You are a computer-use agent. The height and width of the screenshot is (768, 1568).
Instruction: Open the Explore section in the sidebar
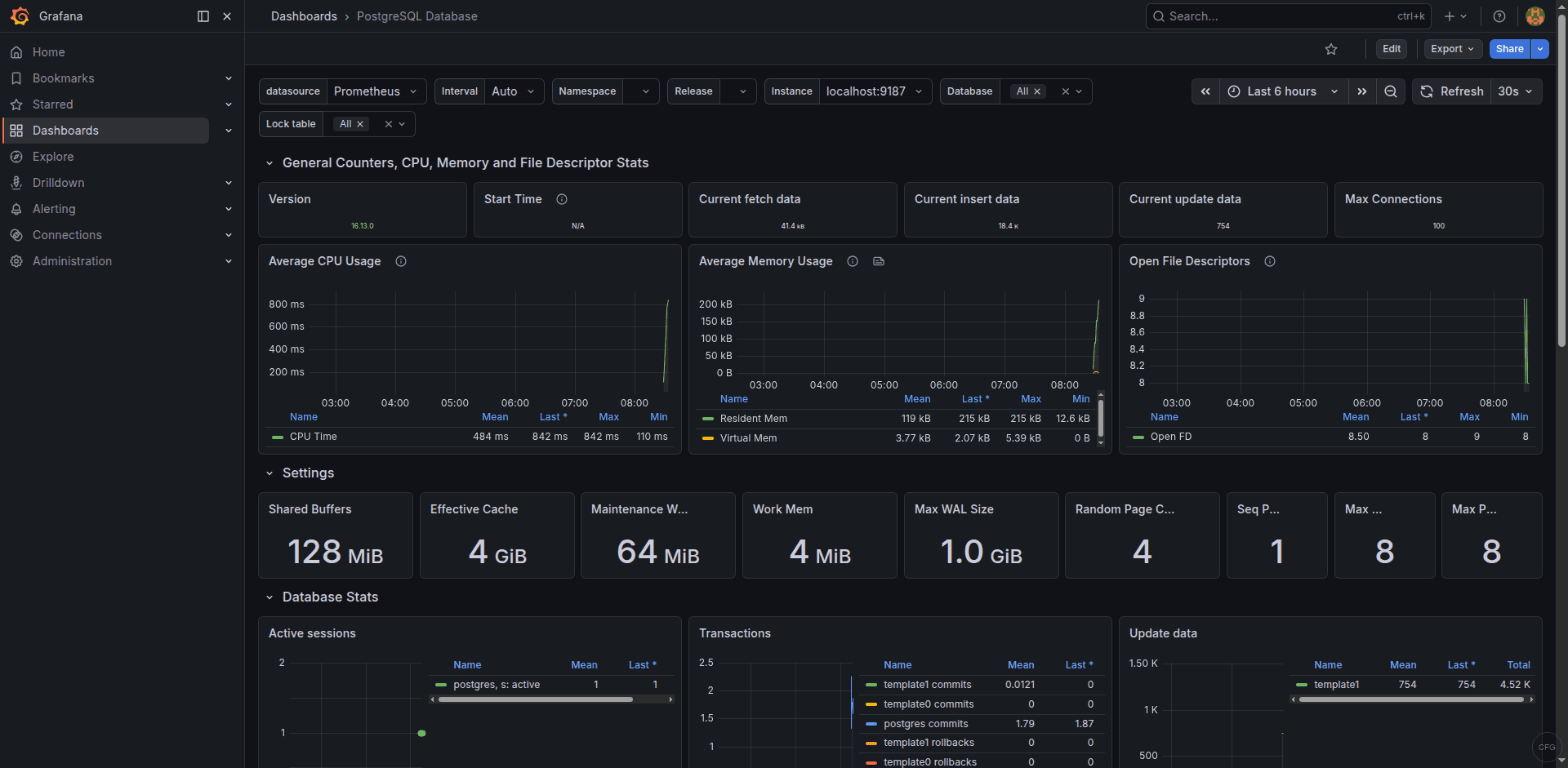click(x=53, y=156)
